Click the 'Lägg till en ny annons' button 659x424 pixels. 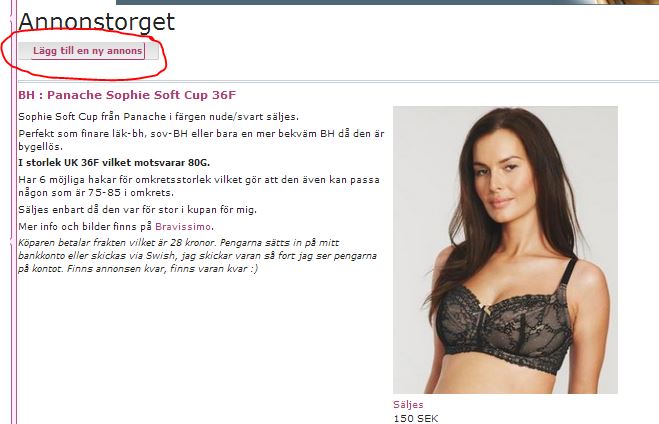88,51
